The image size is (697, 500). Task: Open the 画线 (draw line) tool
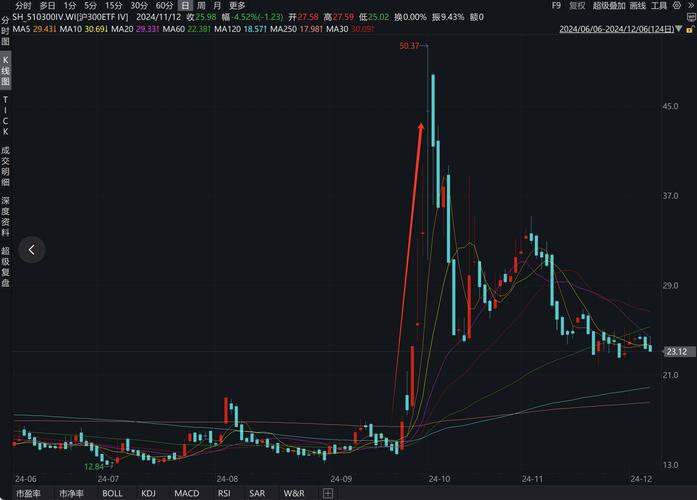(x=637, y=6)
